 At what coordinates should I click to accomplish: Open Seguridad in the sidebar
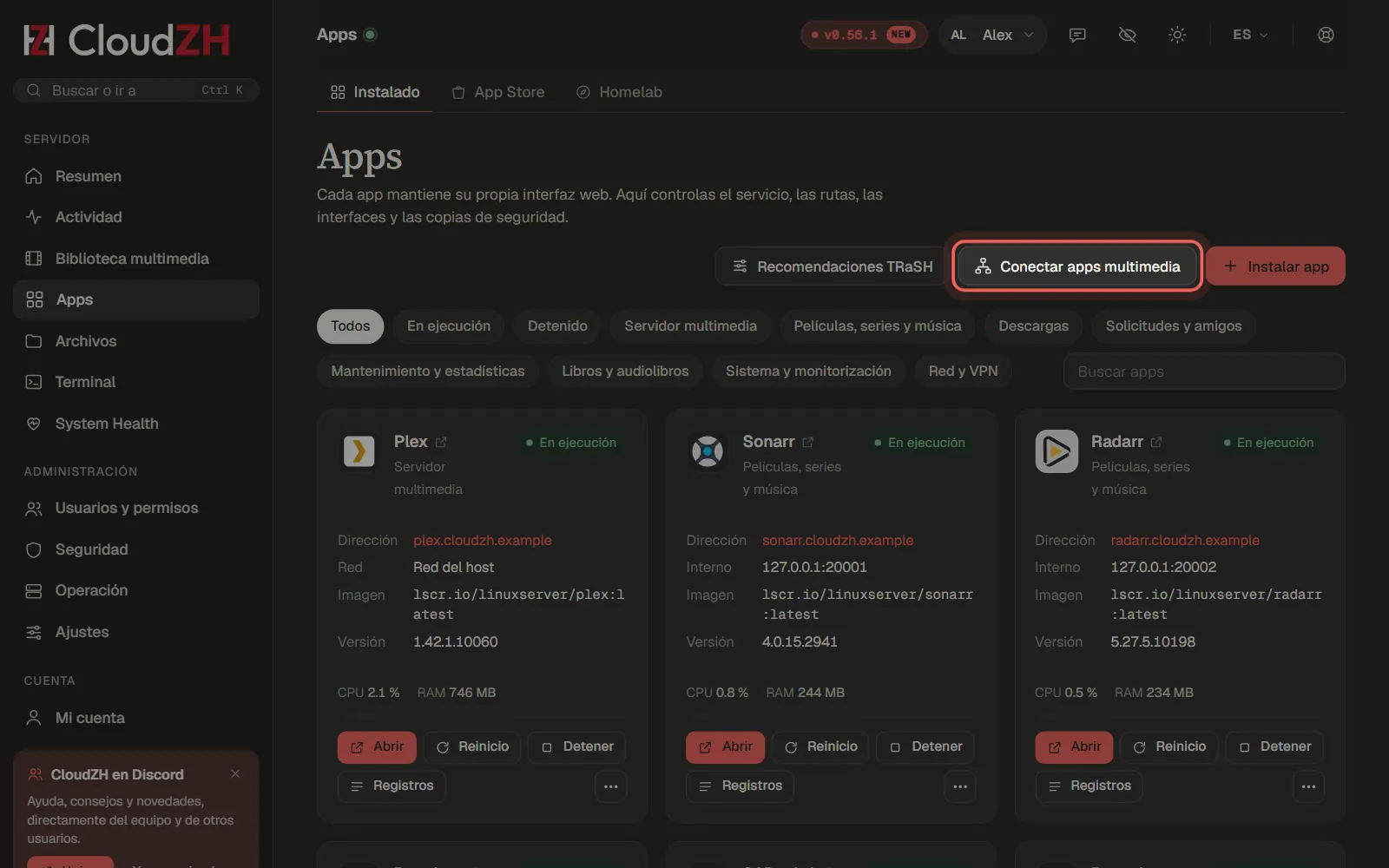(x=136, y=549)
